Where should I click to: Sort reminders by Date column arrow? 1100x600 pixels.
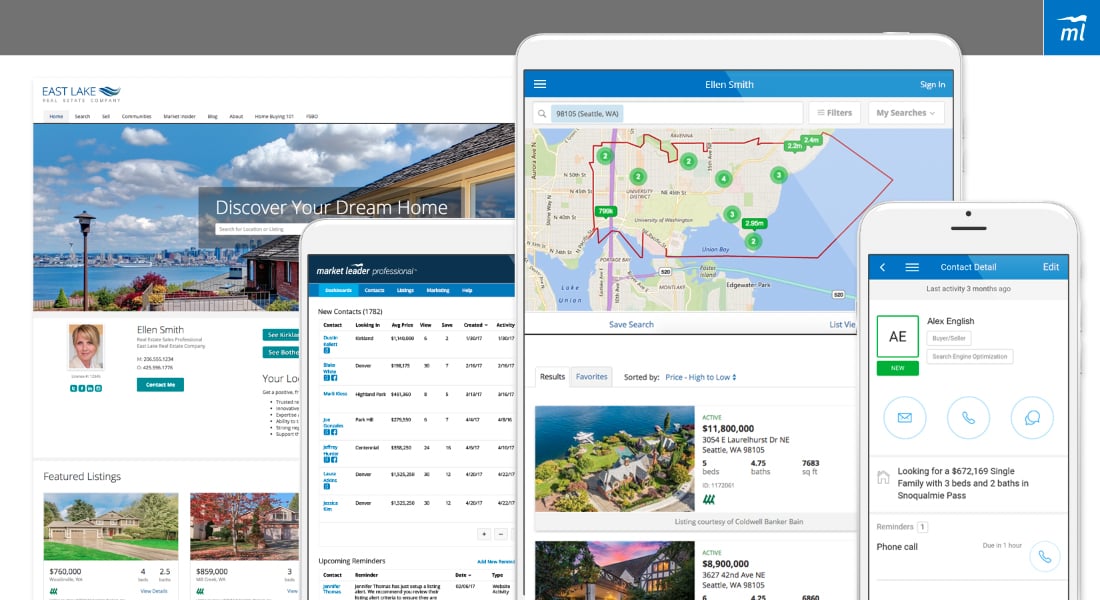[469, 575]
